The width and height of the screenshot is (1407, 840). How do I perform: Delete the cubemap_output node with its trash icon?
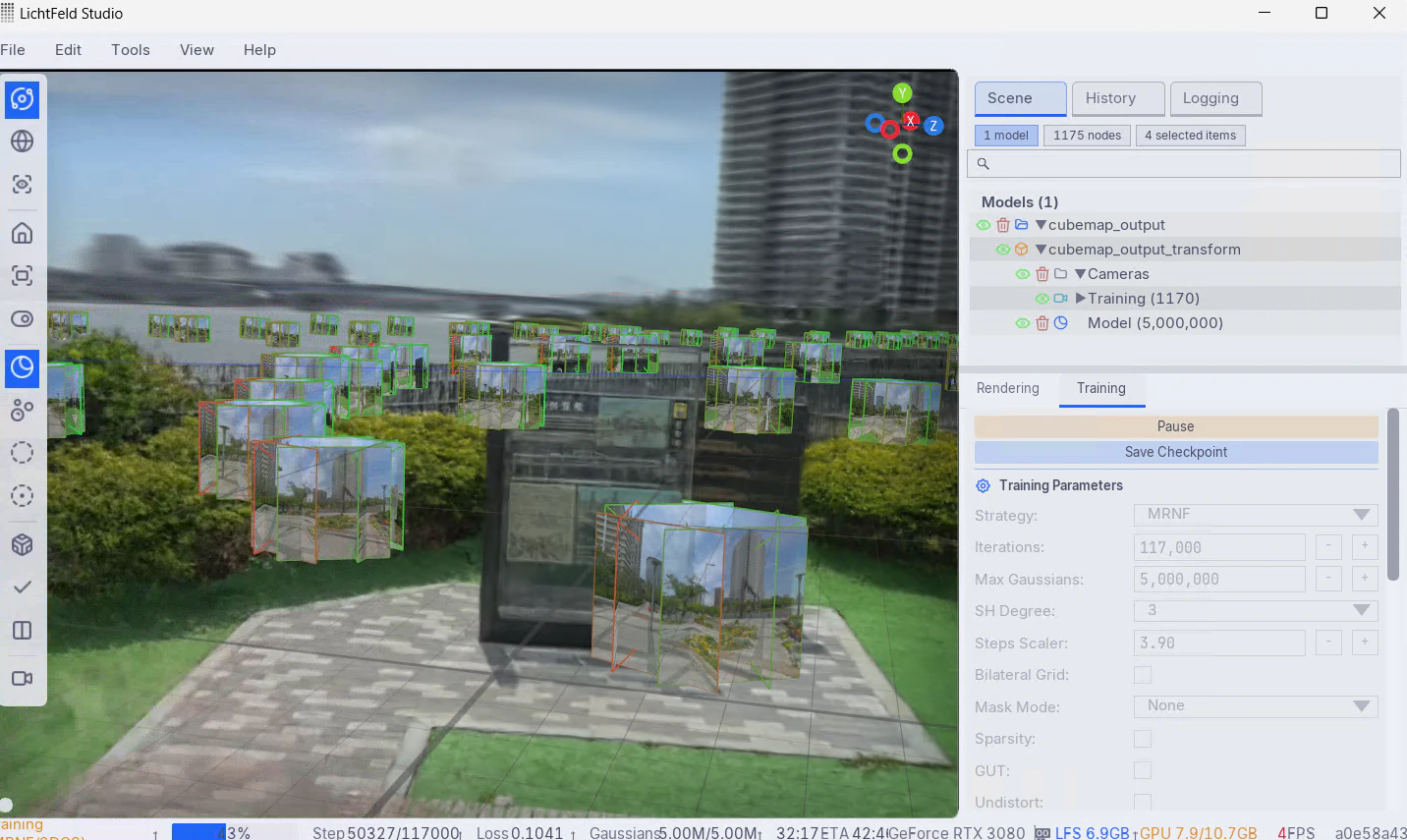coord(1003,225)
